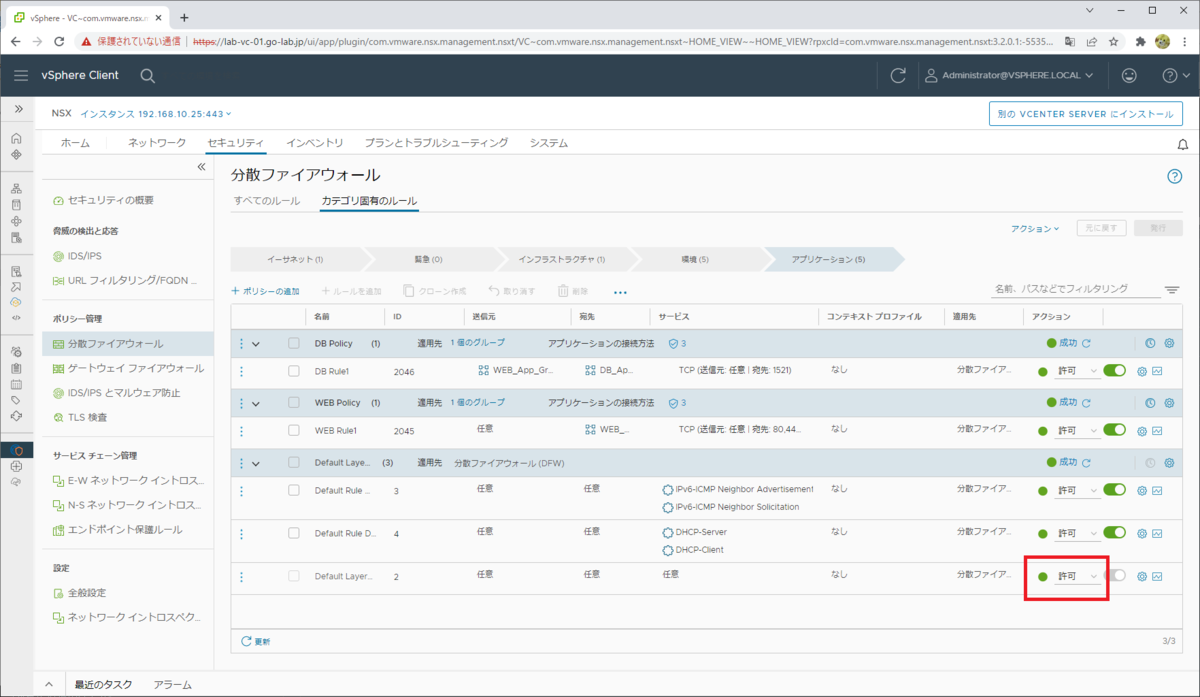This screenshot has width=1200, height=697.
Task: Click ポリシーの追加 button
Action: click(265, 291)
